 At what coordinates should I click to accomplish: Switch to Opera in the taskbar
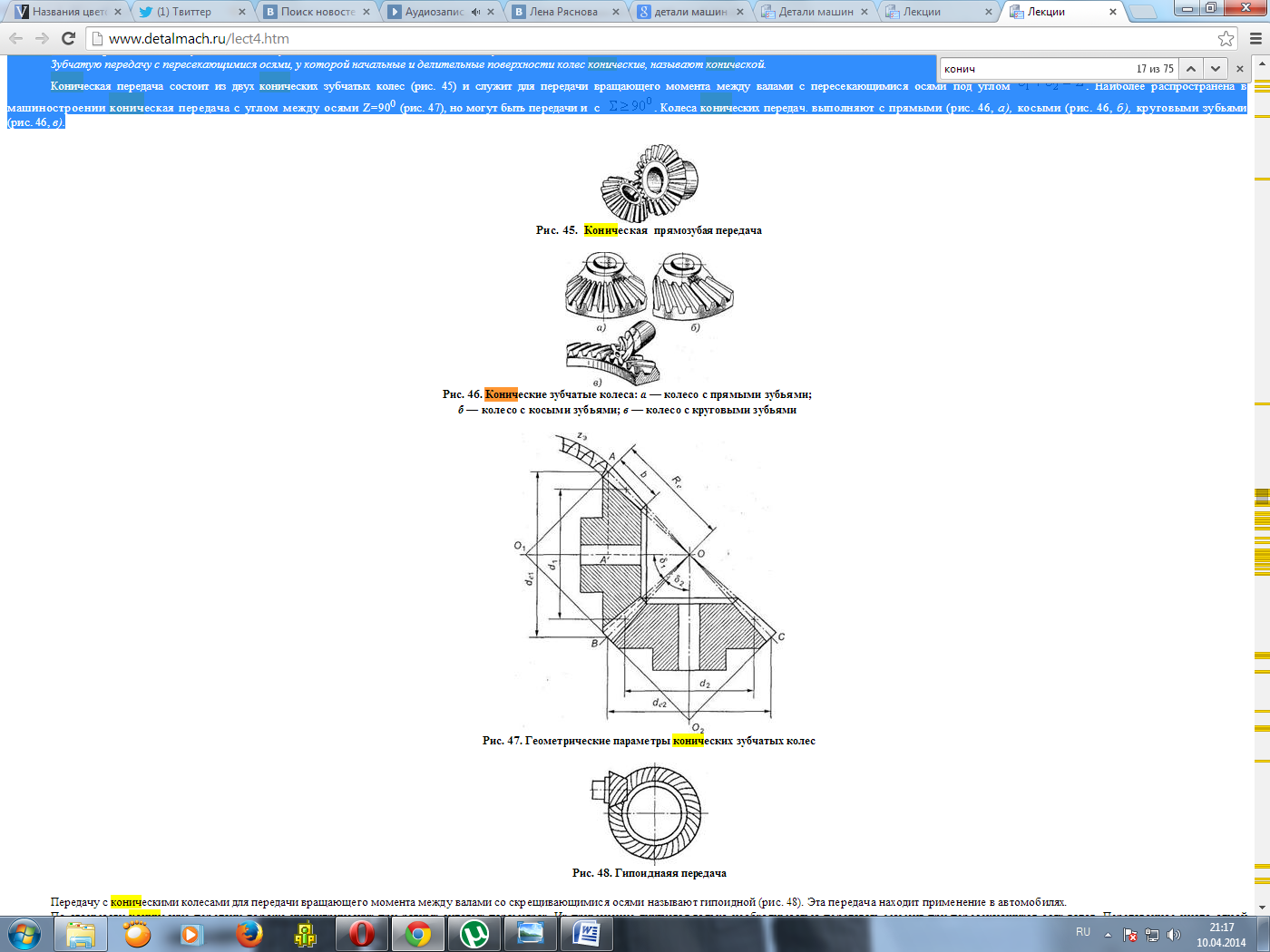(x=361, y=934)
